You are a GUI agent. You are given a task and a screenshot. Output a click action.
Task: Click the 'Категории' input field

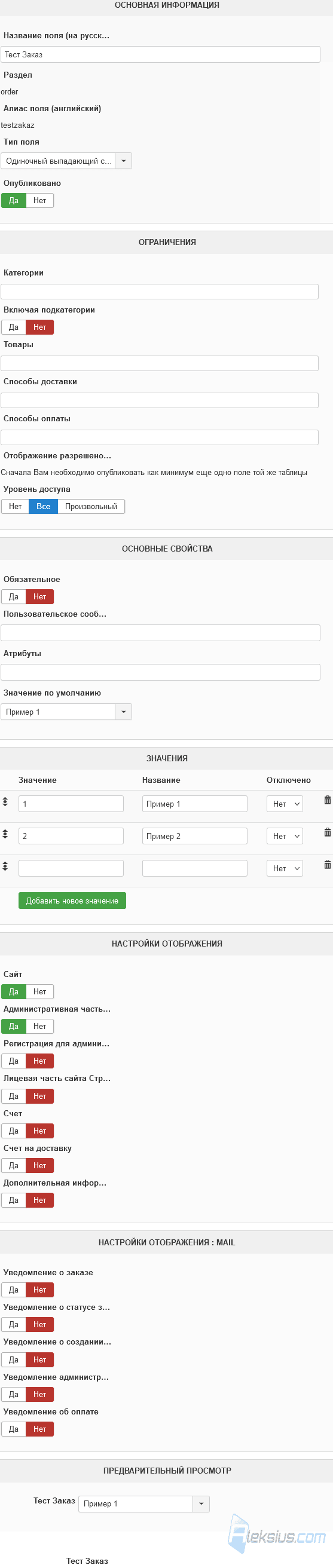160,292
